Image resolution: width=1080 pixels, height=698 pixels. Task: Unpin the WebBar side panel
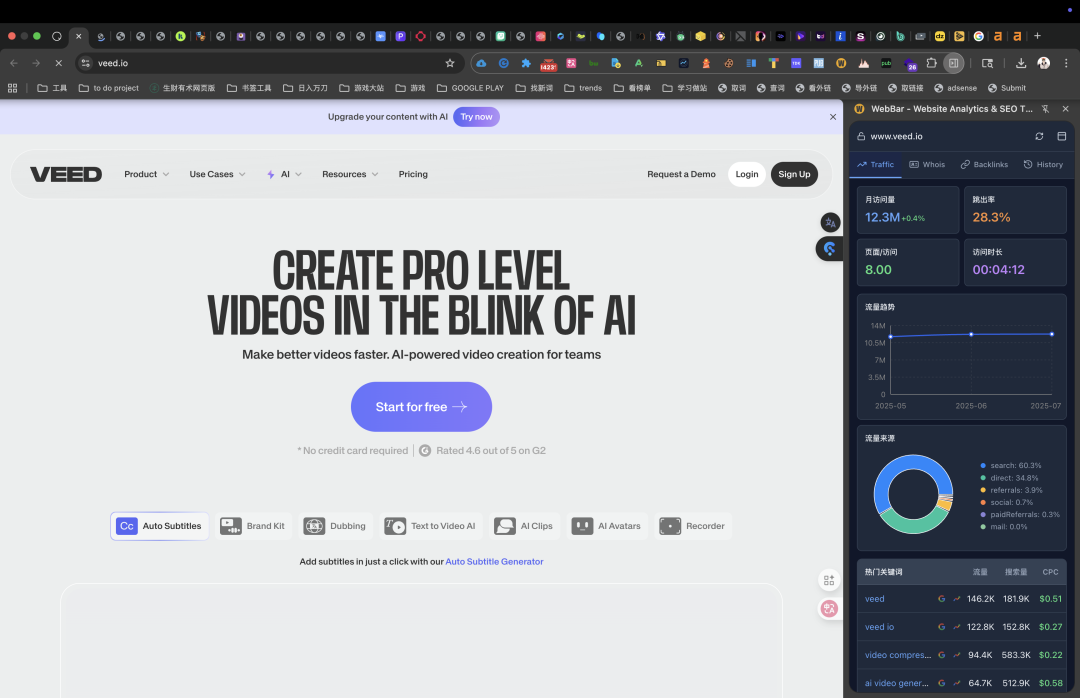(x=1046, y=109)
